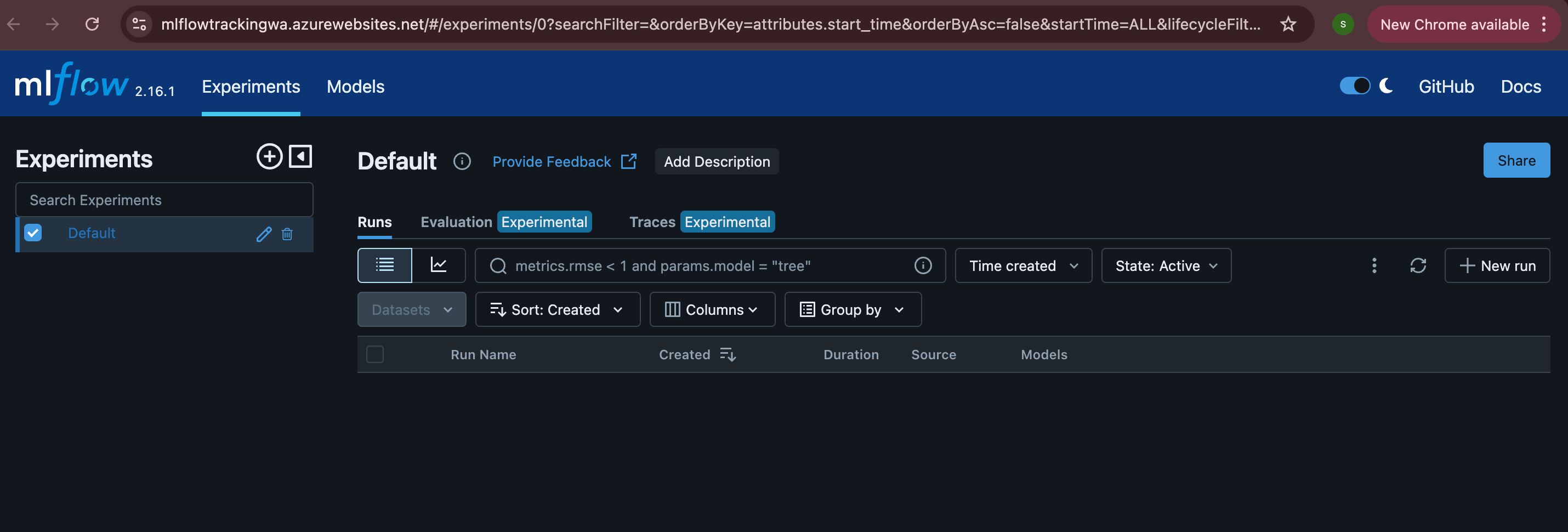Expand the State: Active dropdown
This screenshot has width=1568, height=532.
tap(1166, 265)
